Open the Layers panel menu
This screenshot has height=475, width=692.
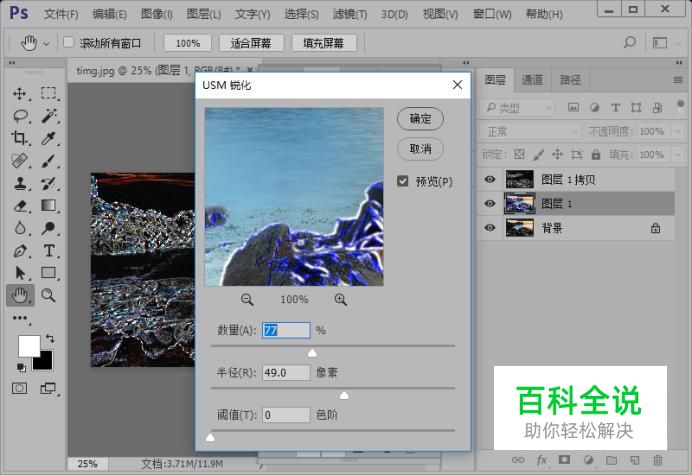pyautogui.click(x=678, y=80)
